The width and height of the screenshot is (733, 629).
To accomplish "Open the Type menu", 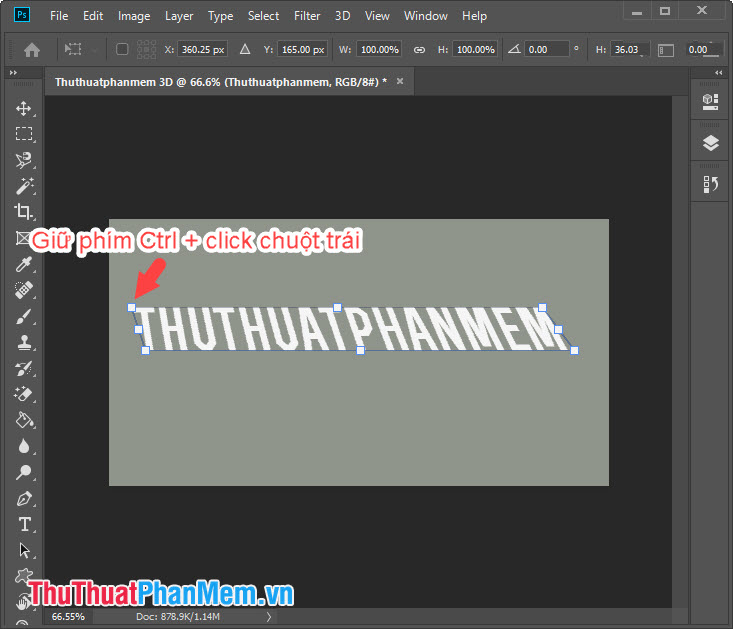I will [221, 16].
